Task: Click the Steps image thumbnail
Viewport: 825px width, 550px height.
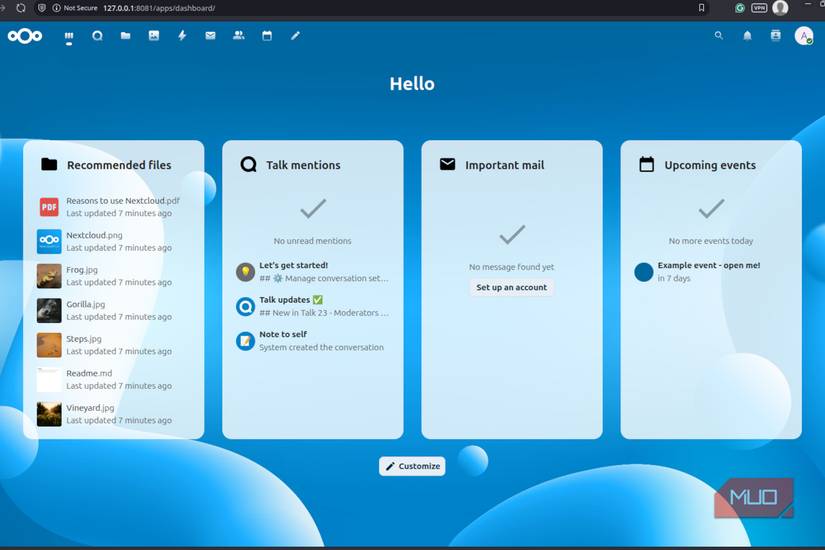Action: point(49,345)
